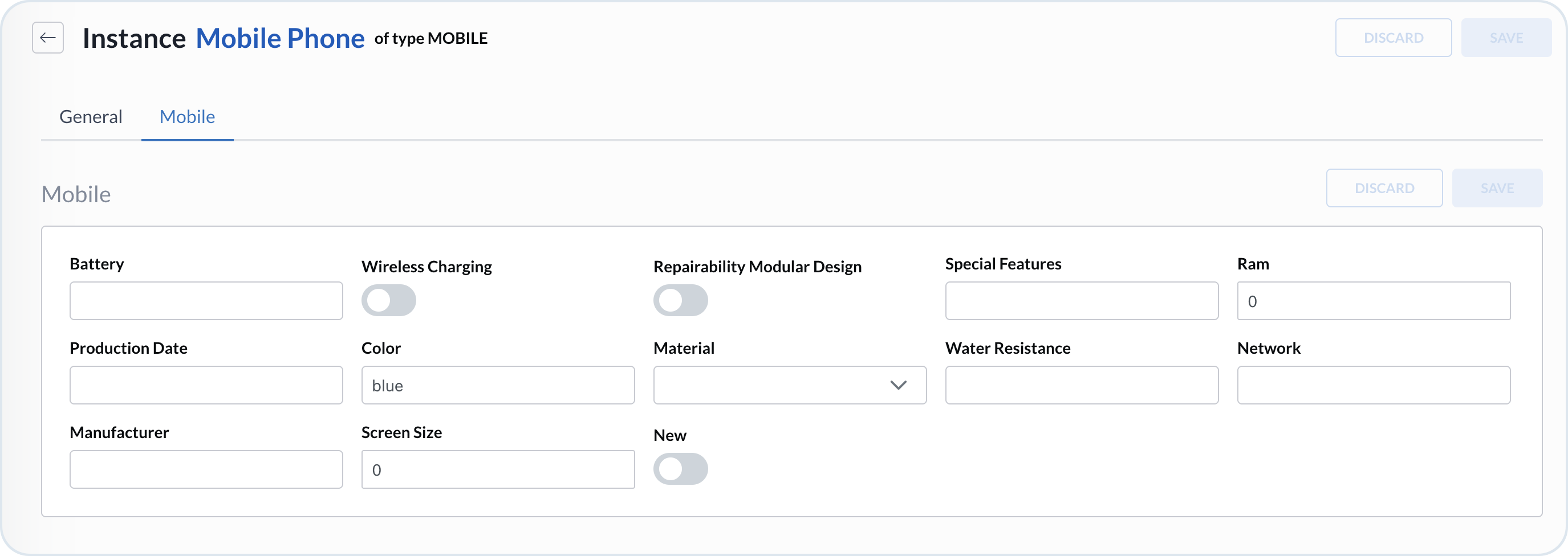Click the Manufacturer input field

[206, 469]
